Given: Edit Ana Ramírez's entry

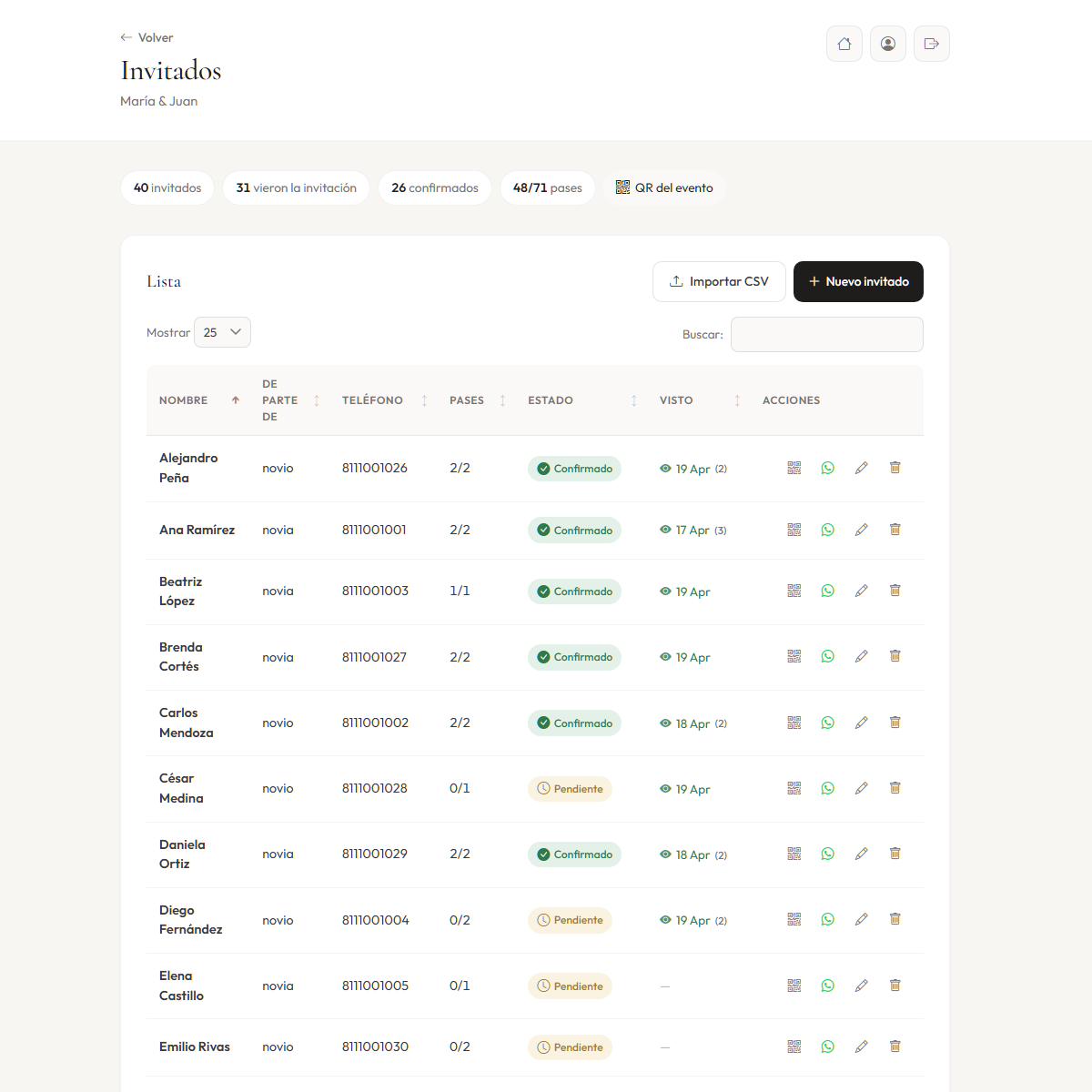Looking at the screenshot, I should [x=862, y=530].
